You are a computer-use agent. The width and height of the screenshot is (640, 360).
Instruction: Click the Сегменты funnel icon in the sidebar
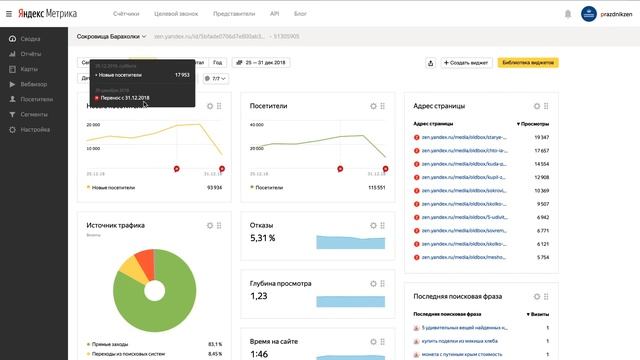point(12,114)
